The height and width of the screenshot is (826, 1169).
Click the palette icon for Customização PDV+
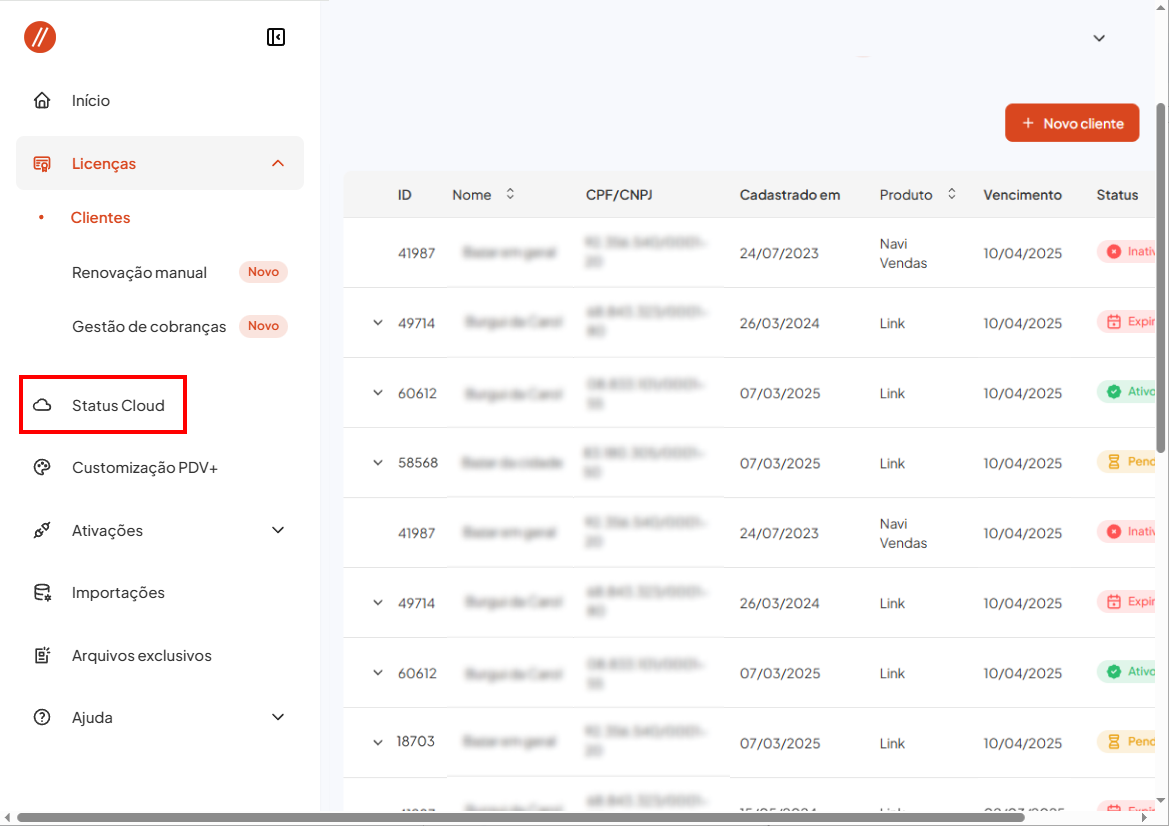tap(42, 468)
